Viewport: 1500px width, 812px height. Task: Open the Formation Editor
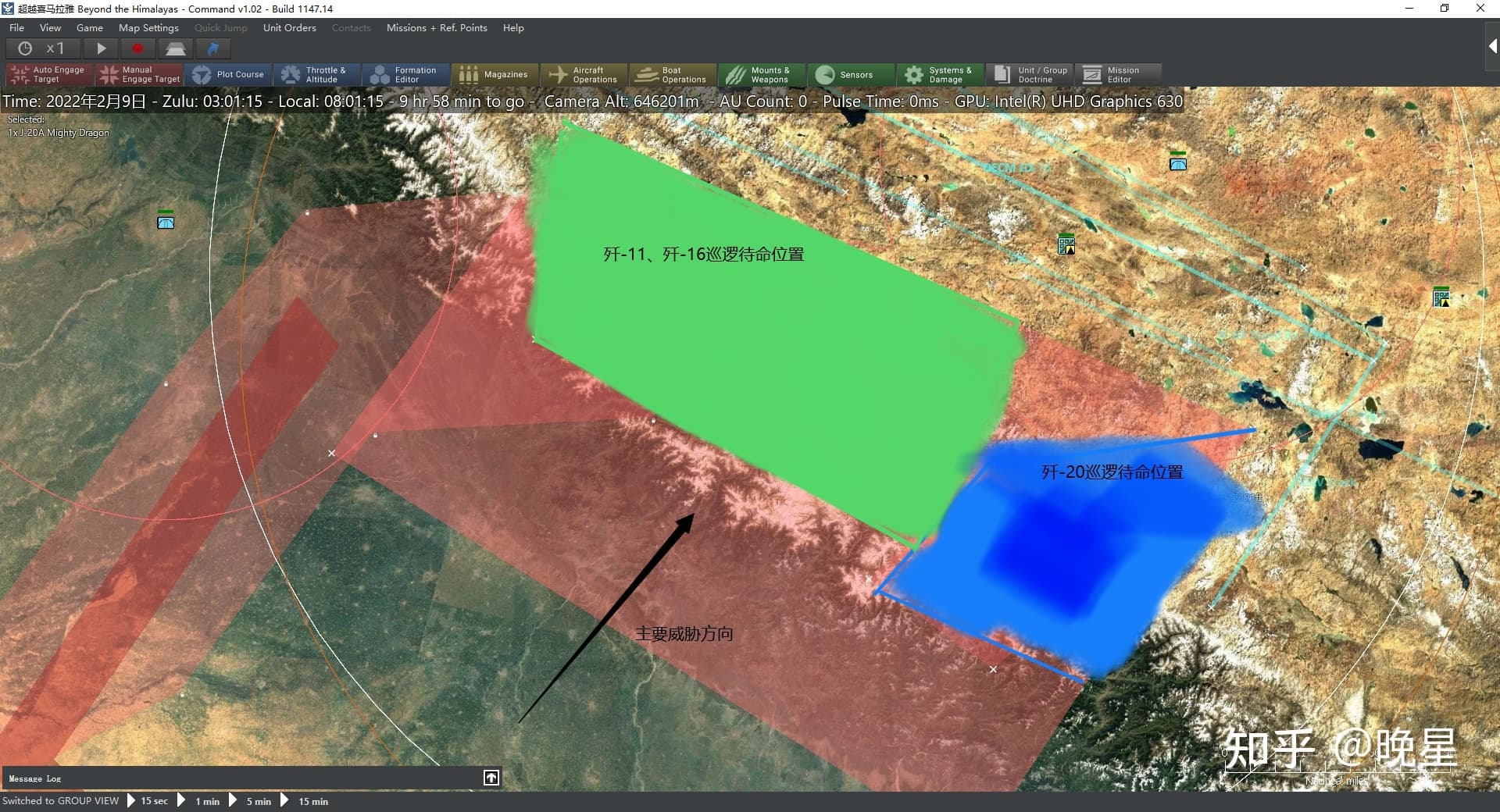click(405, 75)
